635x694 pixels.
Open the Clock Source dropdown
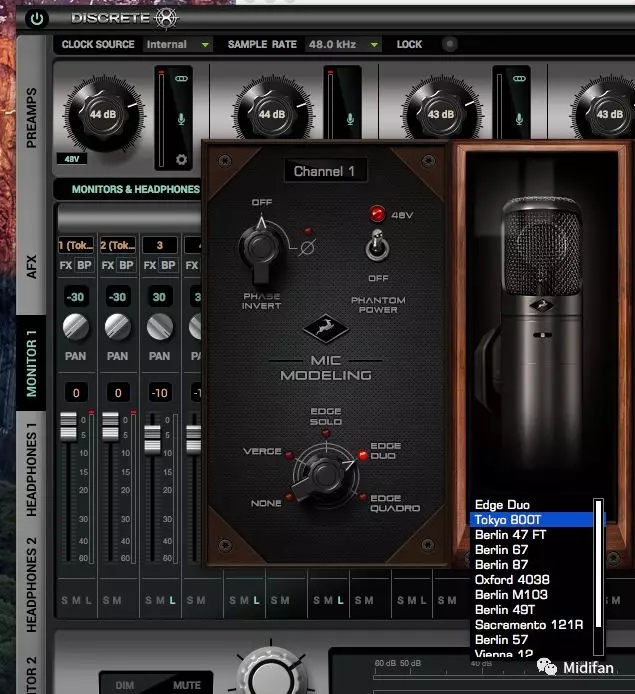coord(178,45)
